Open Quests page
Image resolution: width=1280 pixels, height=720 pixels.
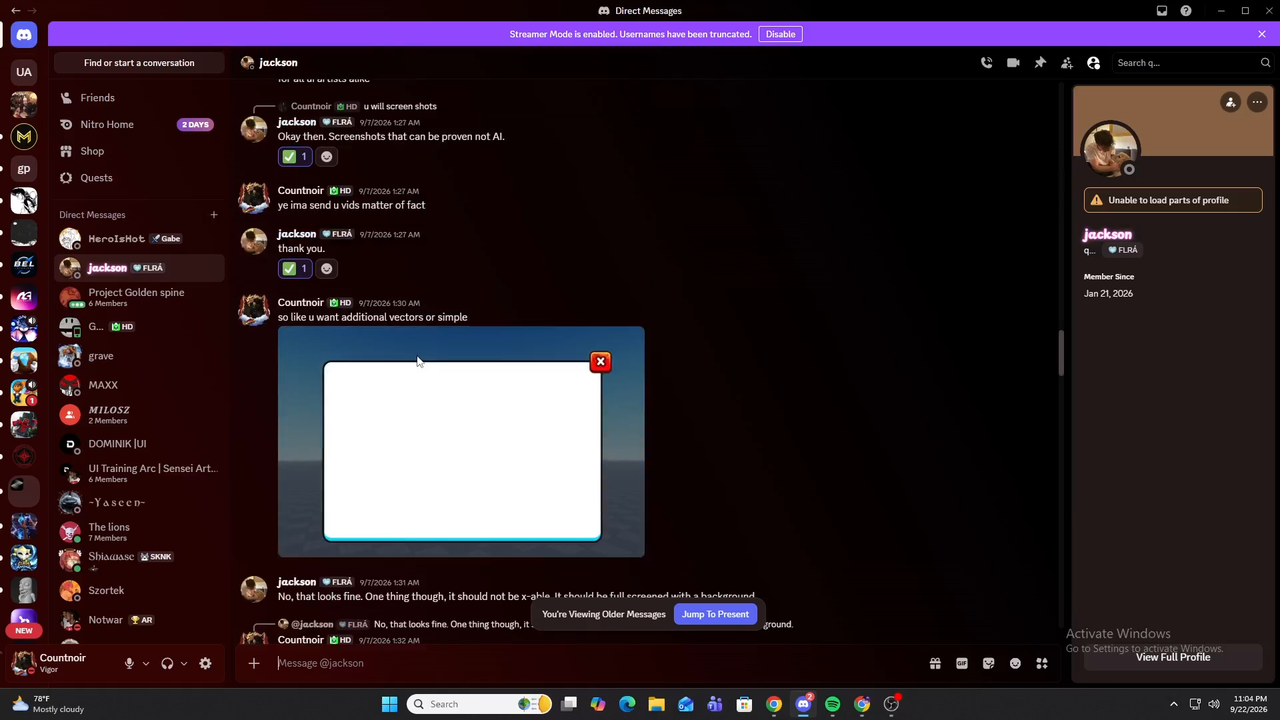coord(139,178)
